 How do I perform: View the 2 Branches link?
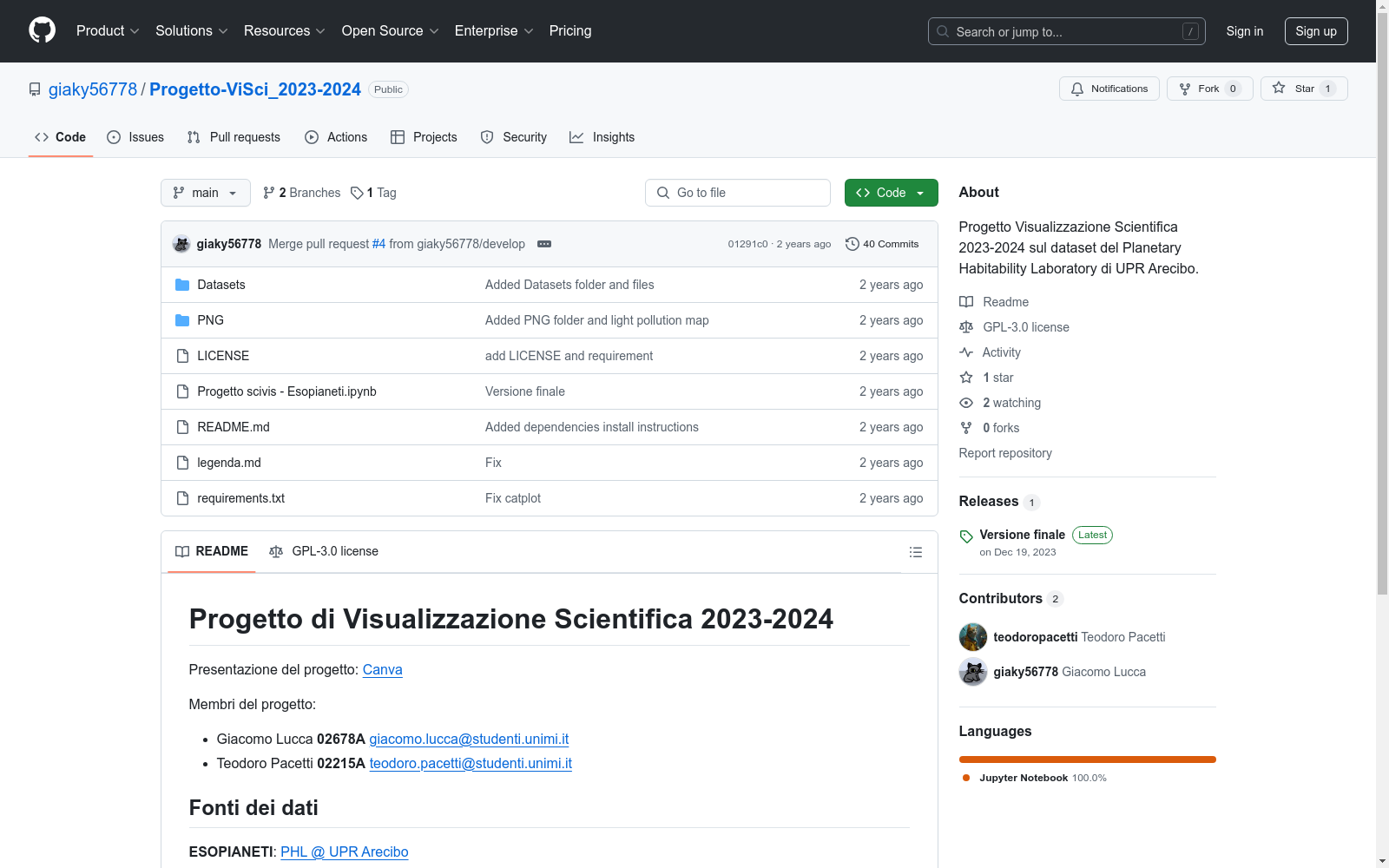302,193
